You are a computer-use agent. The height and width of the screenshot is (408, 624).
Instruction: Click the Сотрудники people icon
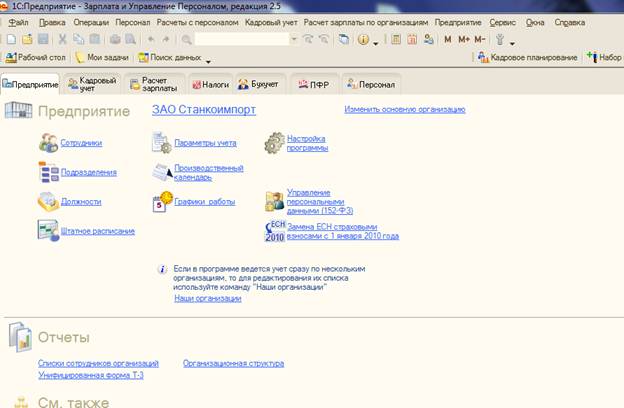49,143
